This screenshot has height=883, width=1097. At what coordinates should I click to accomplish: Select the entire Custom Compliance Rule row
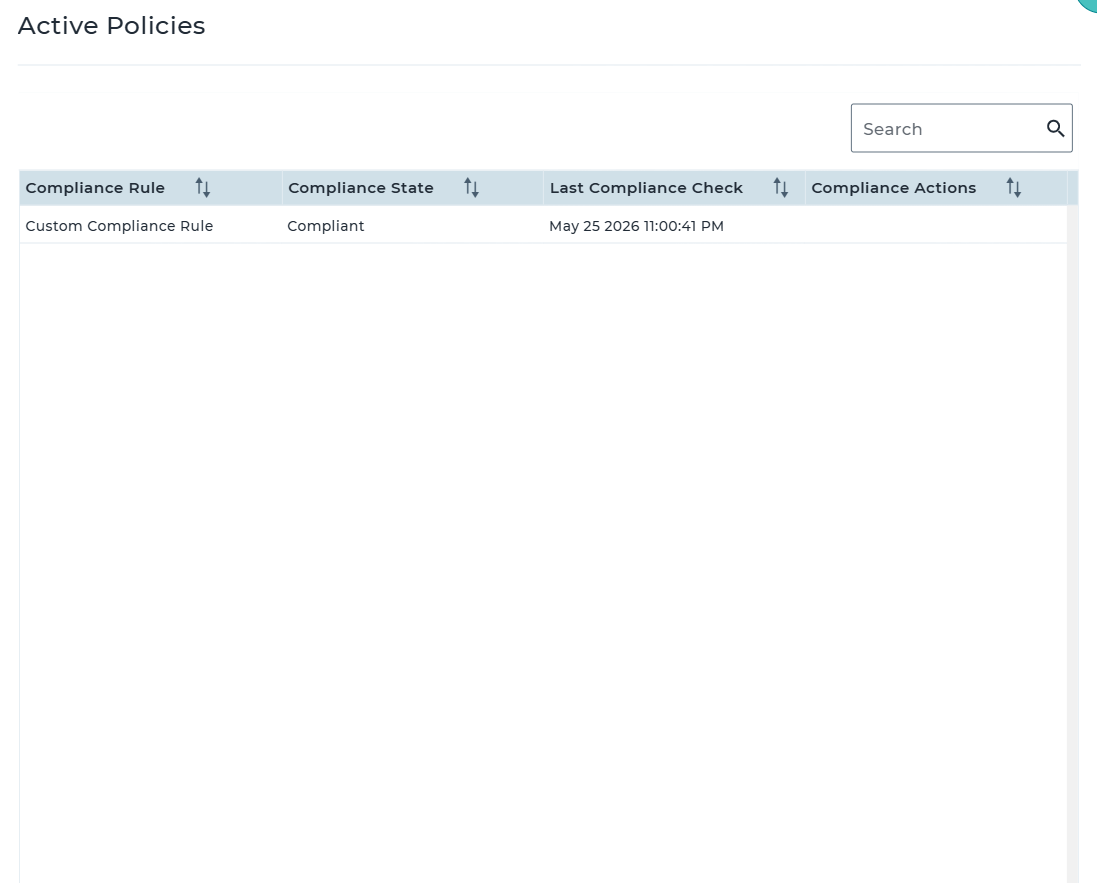tap(543, 225)
